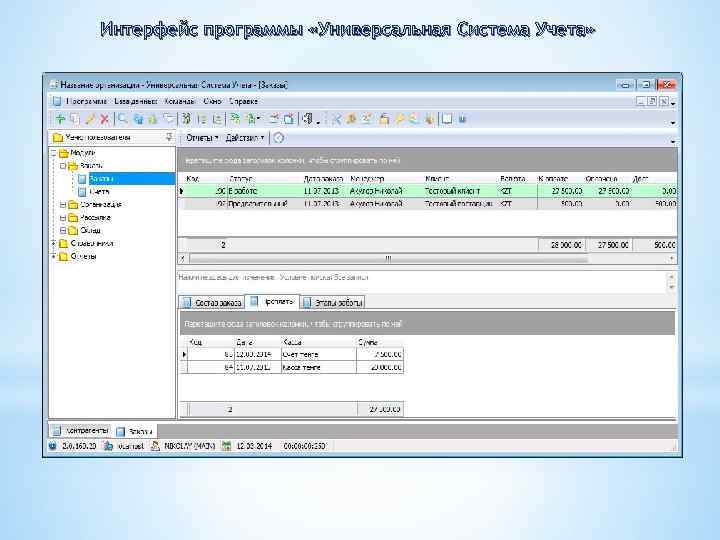The image size is (720, 540).
Task: Click the filter panel scroll-up arrow
Action: click(x=671, y=277)
